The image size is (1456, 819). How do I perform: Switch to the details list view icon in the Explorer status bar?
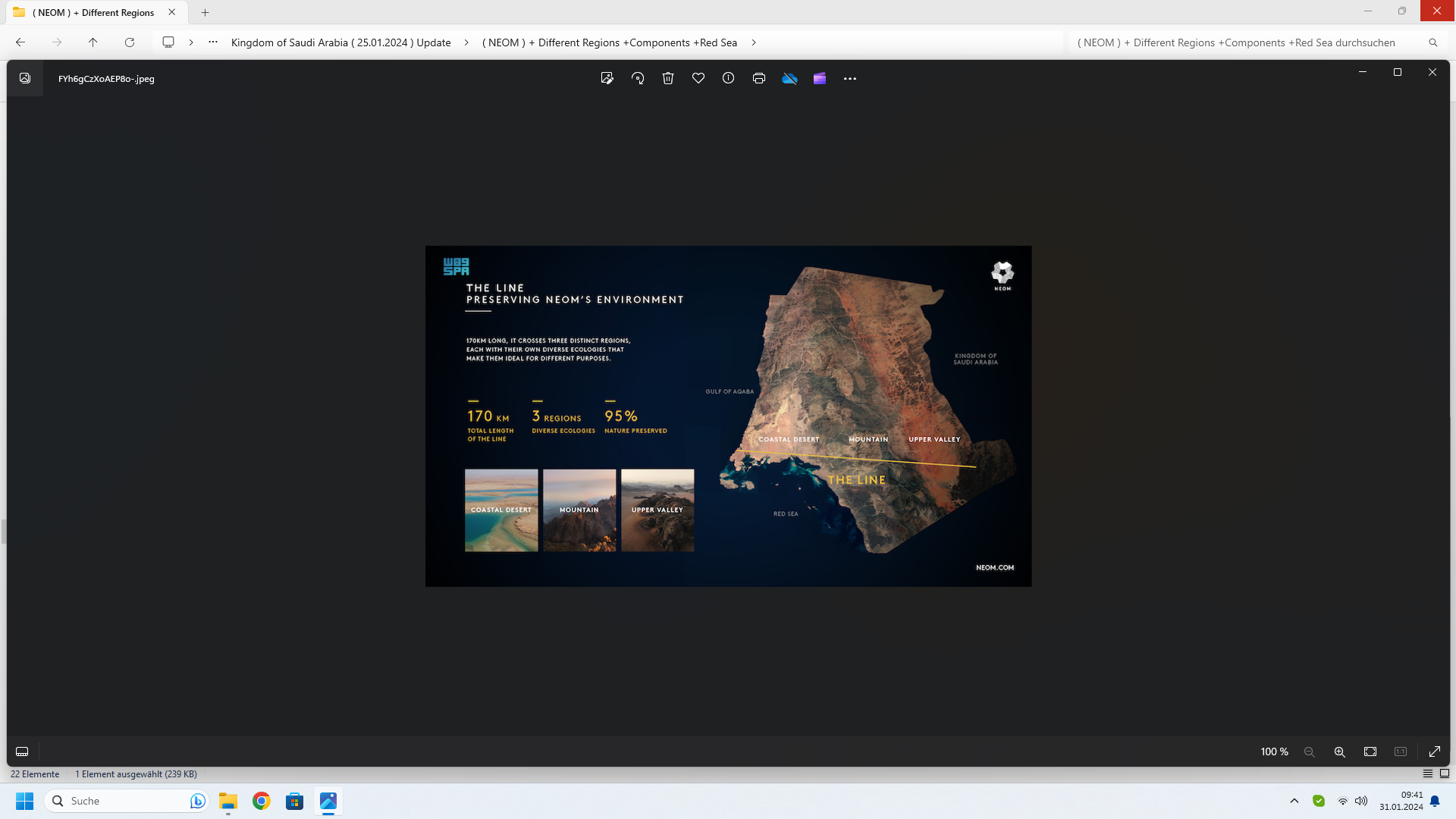[1428, 773]
